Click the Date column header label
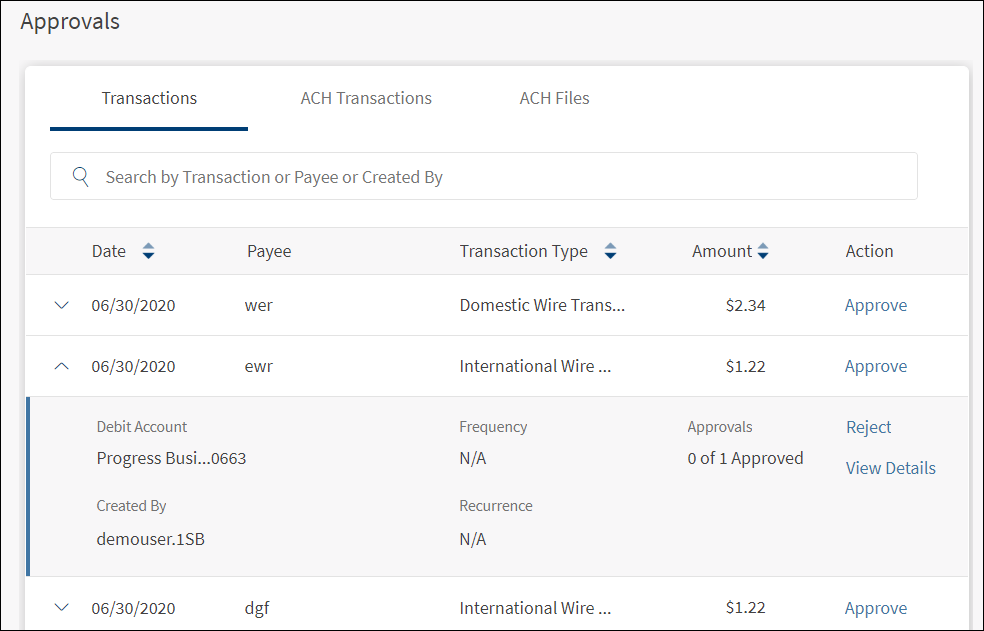The width and height of the screenshot is (984, 631). [109, 251]
